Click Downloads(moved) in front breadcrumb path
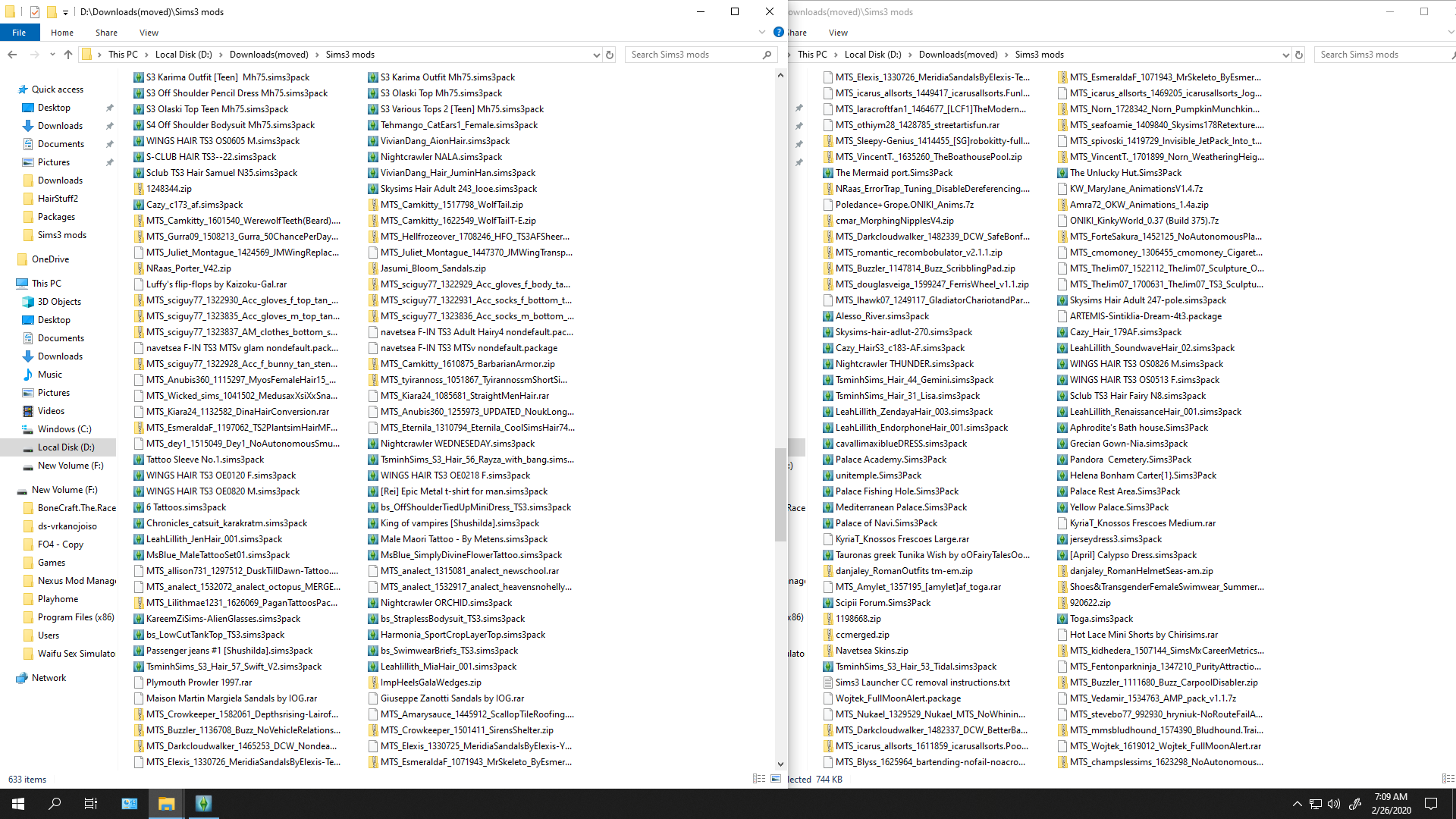The width and height of the screenshot is (1456, 819). pos(268,55)
